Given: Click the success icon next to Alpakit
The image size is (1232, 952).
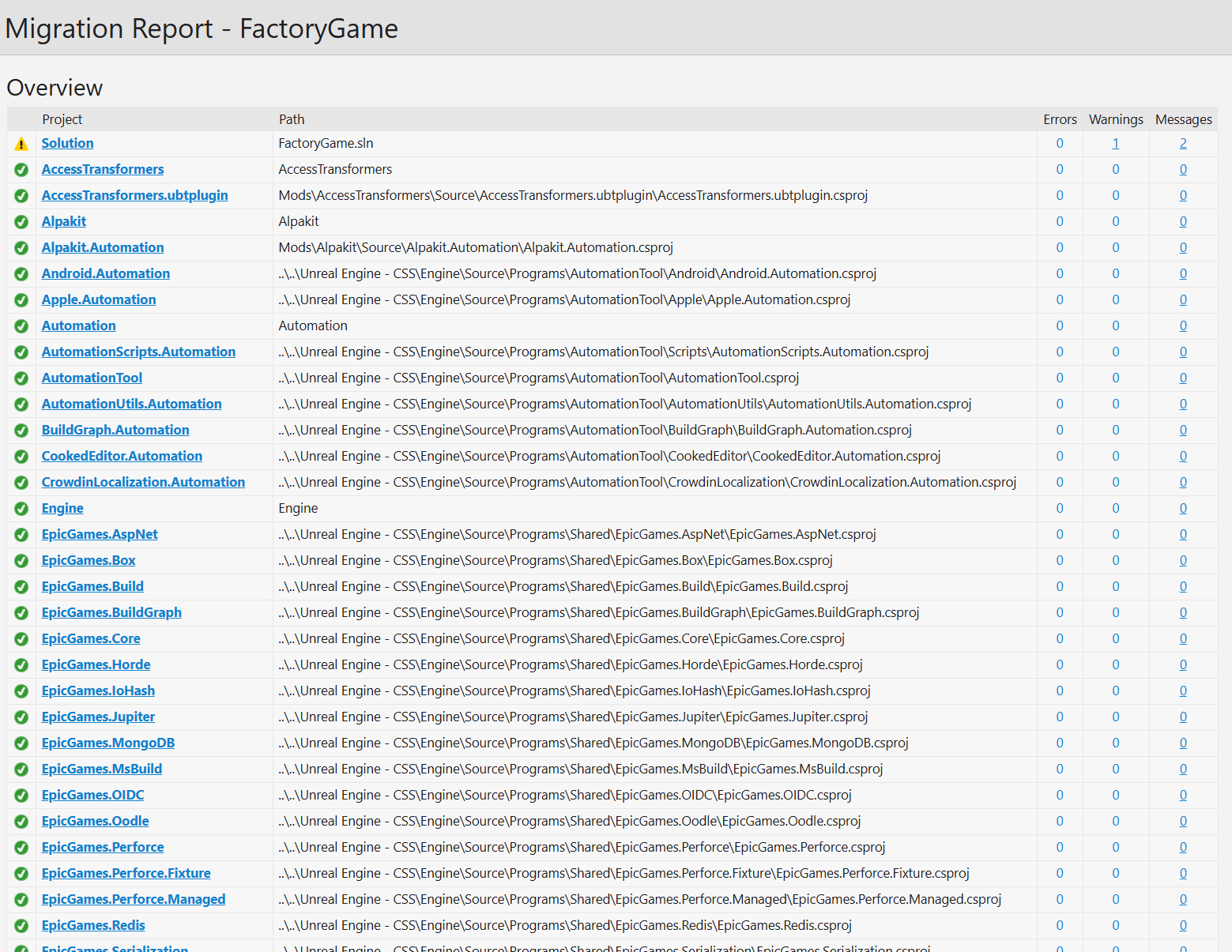Looking at the screenshot, I should point(21,222).
